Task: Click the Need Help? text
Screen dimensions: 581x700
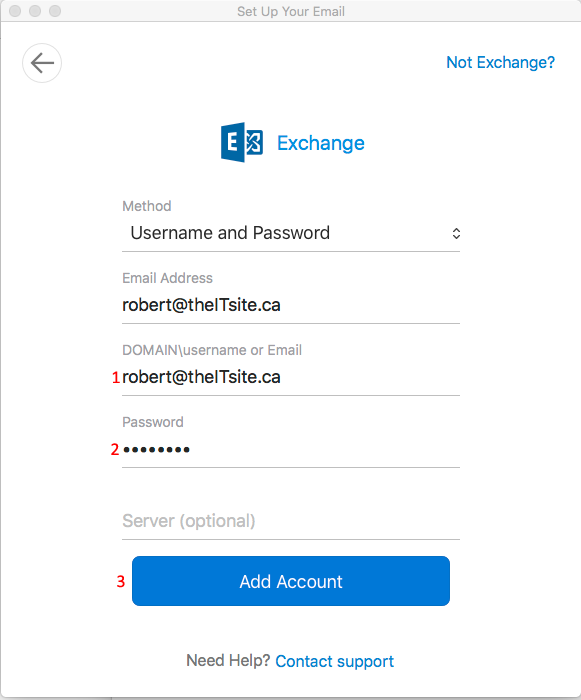Action: pos(228,660)
